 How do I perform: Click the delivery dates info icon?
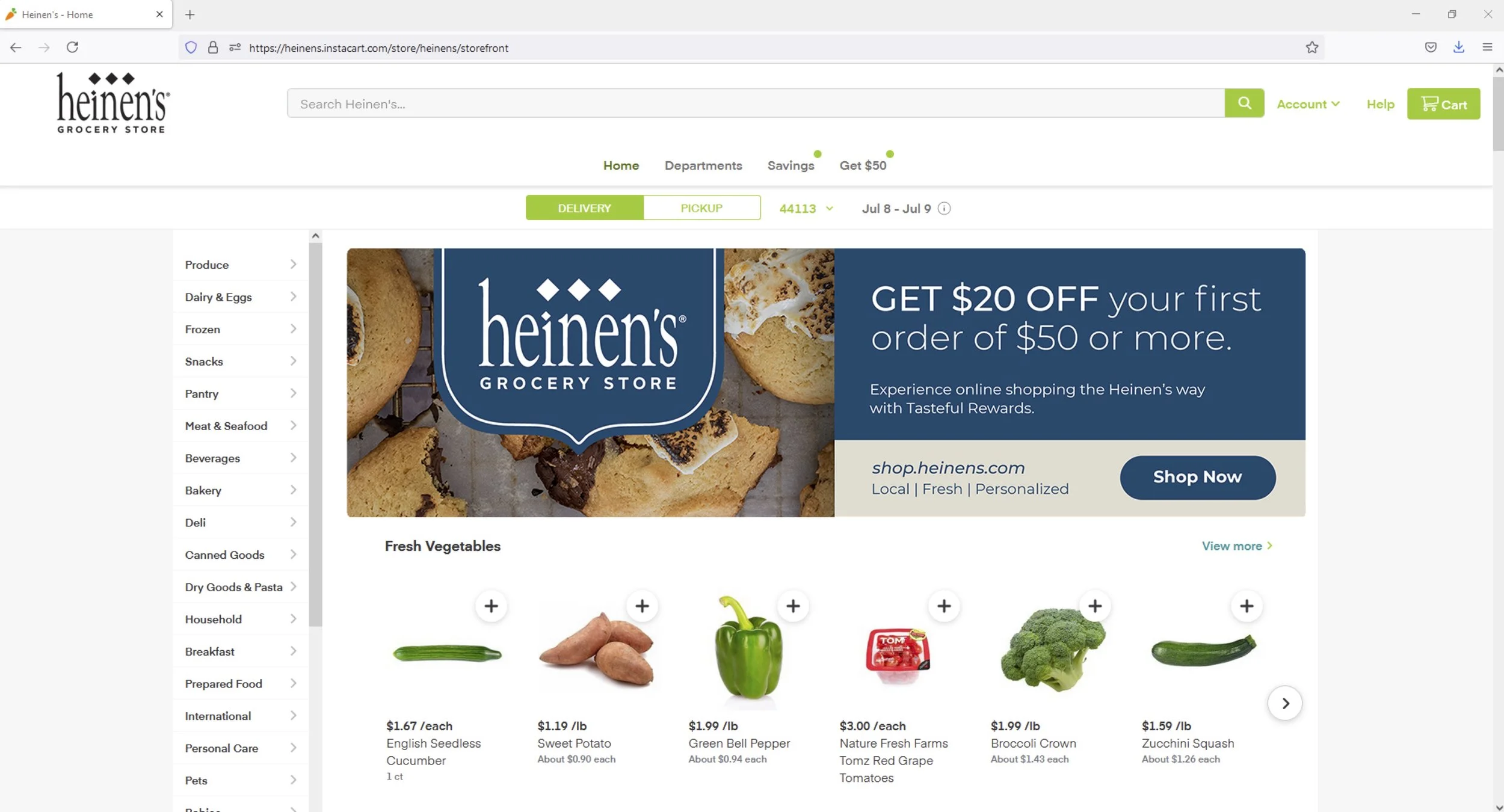tap(944, 209)
